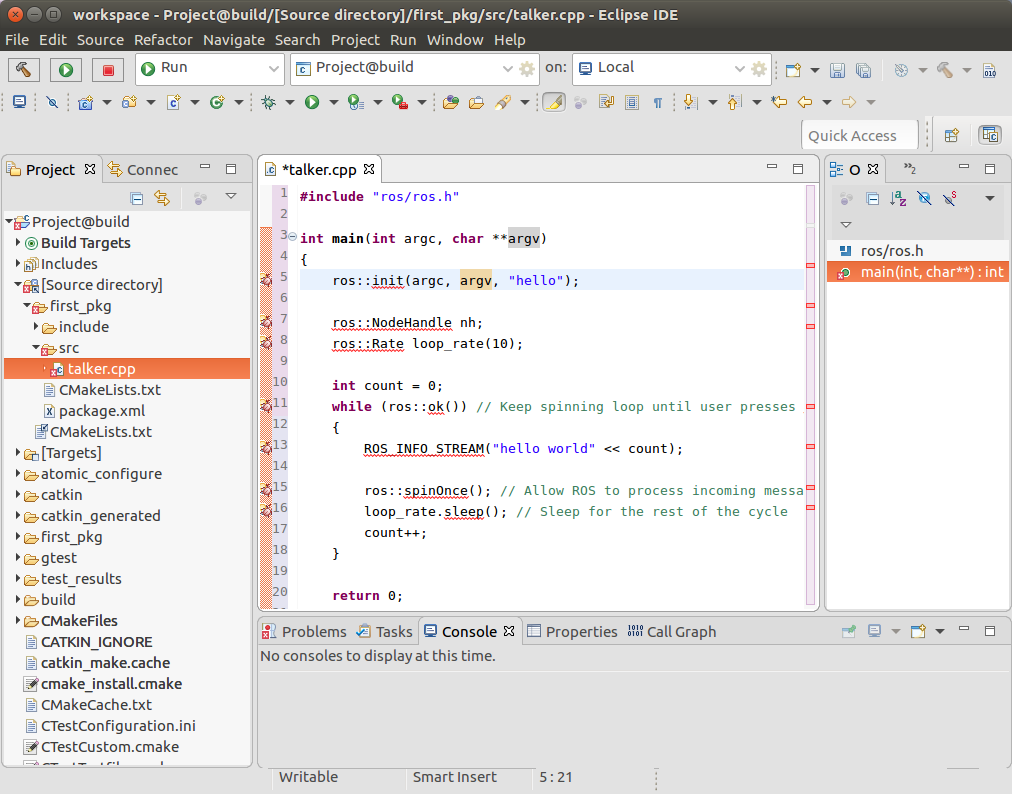Expand the Build Targets tree node
The image size is (1012, 794).
(x=19, y=243)
